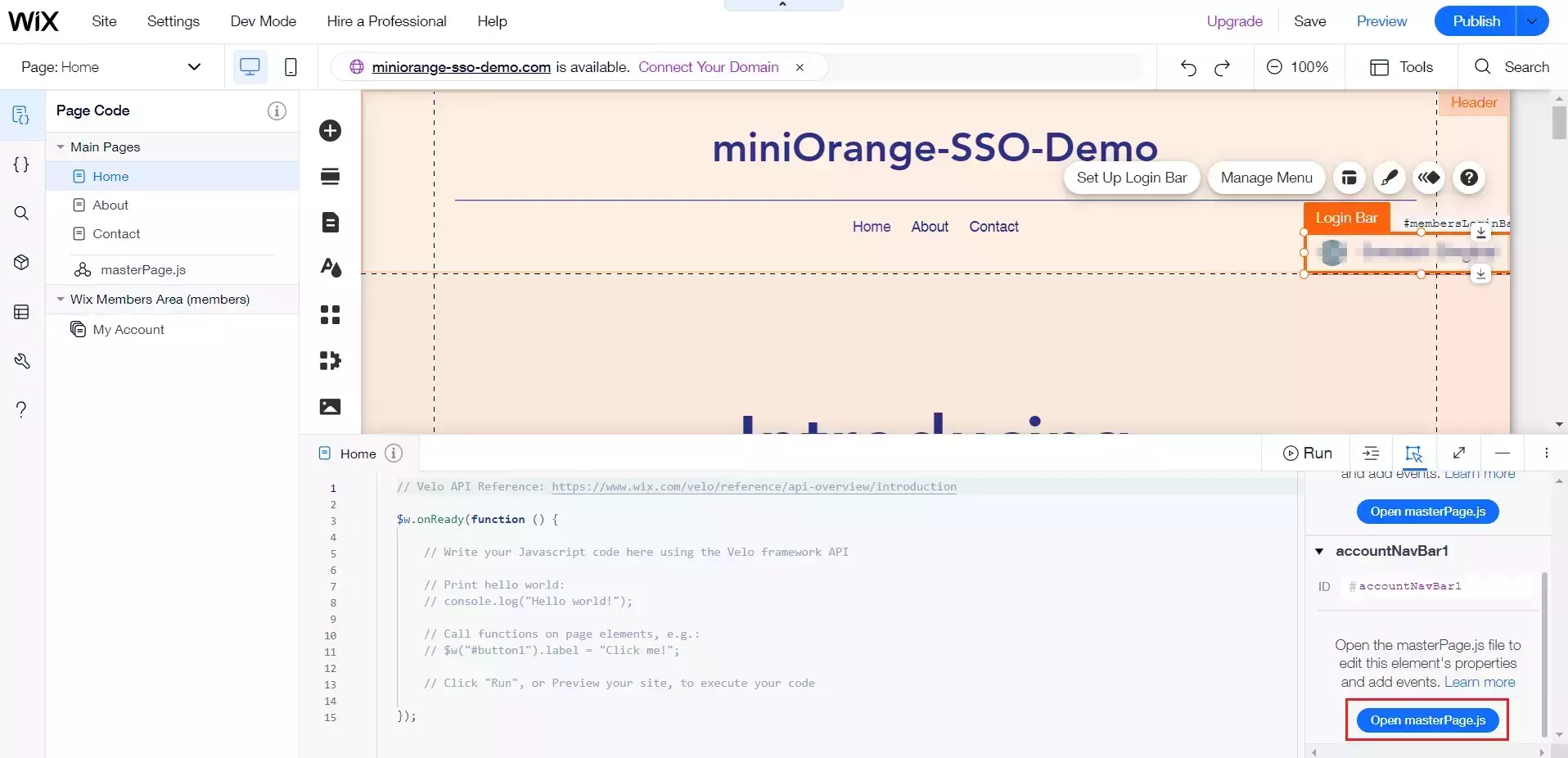This screenshot has width=1568, height=758.
Task: Open the Dev Mode menu
Action: [262, 21]
